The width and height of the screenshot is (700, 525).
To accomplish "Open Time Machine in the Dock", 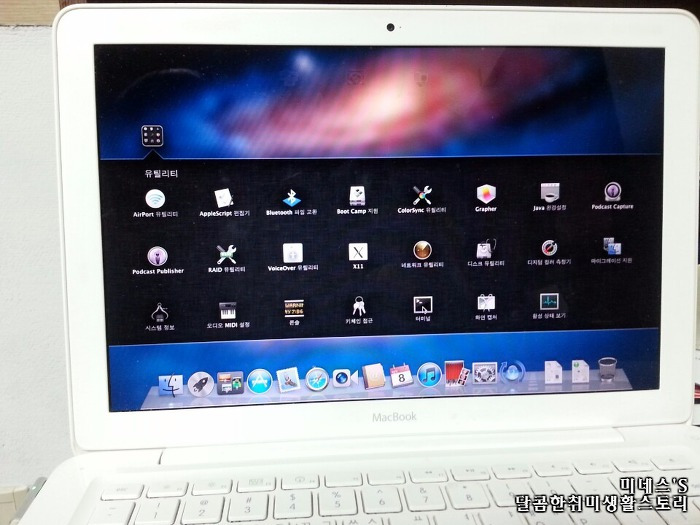I will coord(512,372).
